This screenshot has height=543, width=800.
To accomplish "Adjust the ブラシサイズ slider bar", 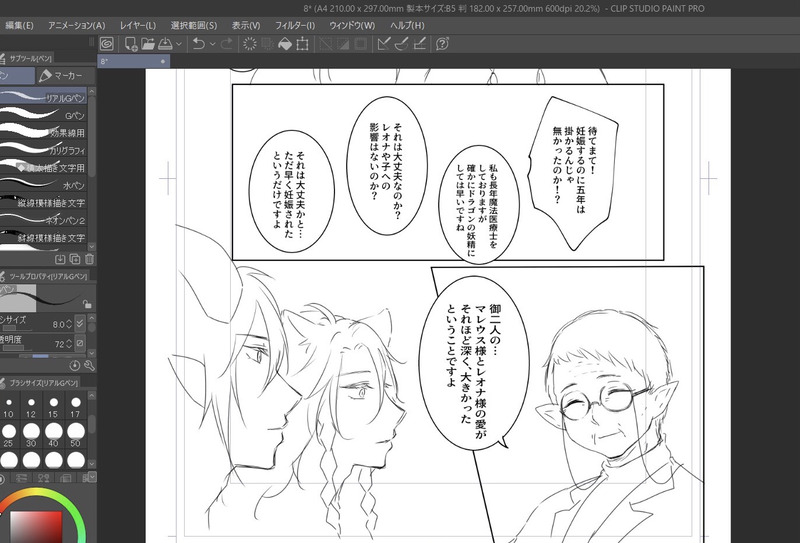I will (x=15, y=328).
